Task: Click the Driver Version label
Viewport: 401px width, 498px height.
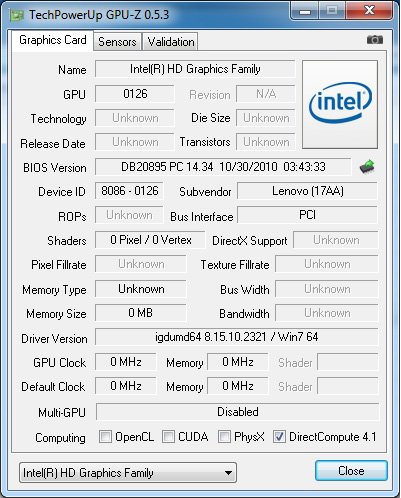Action: [x=54, y=339]
